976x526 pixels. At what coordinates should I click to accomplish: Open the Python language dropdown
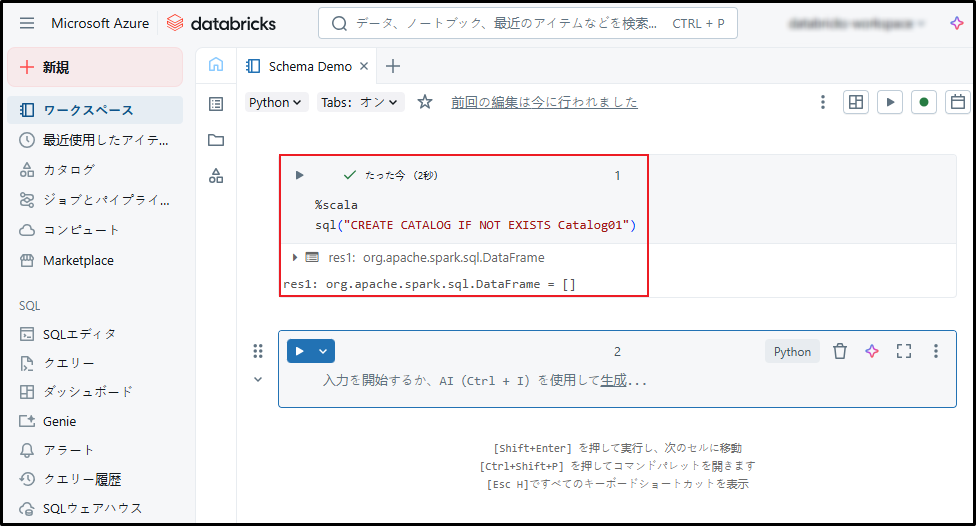(x=276, y=102)
